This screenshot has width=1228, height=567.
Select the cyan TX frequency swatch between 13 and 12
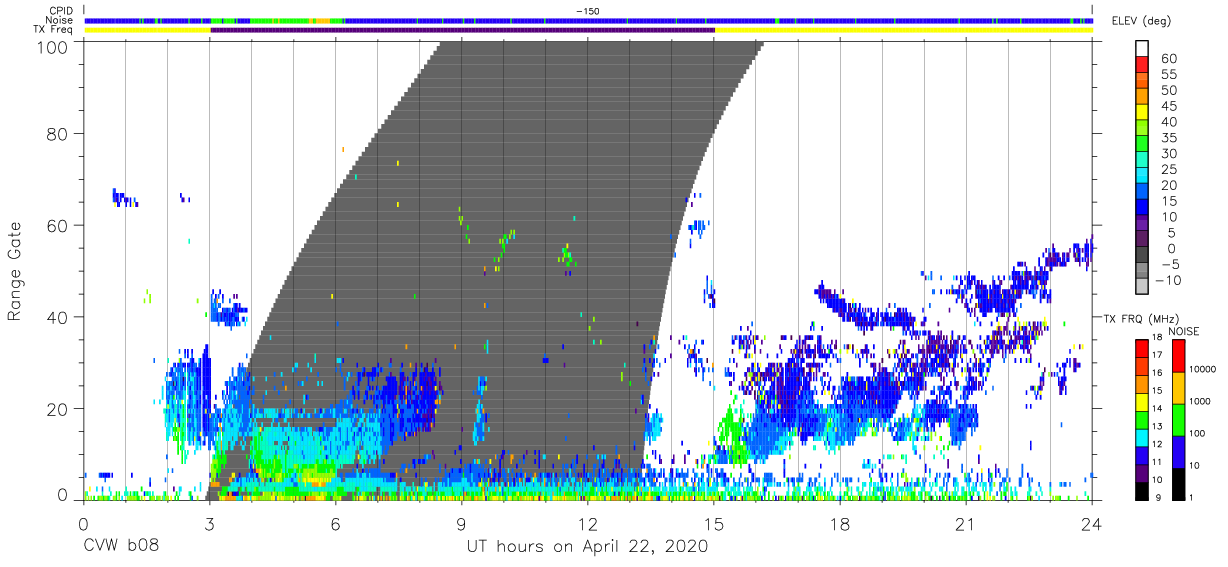(x=1142, y=436)
